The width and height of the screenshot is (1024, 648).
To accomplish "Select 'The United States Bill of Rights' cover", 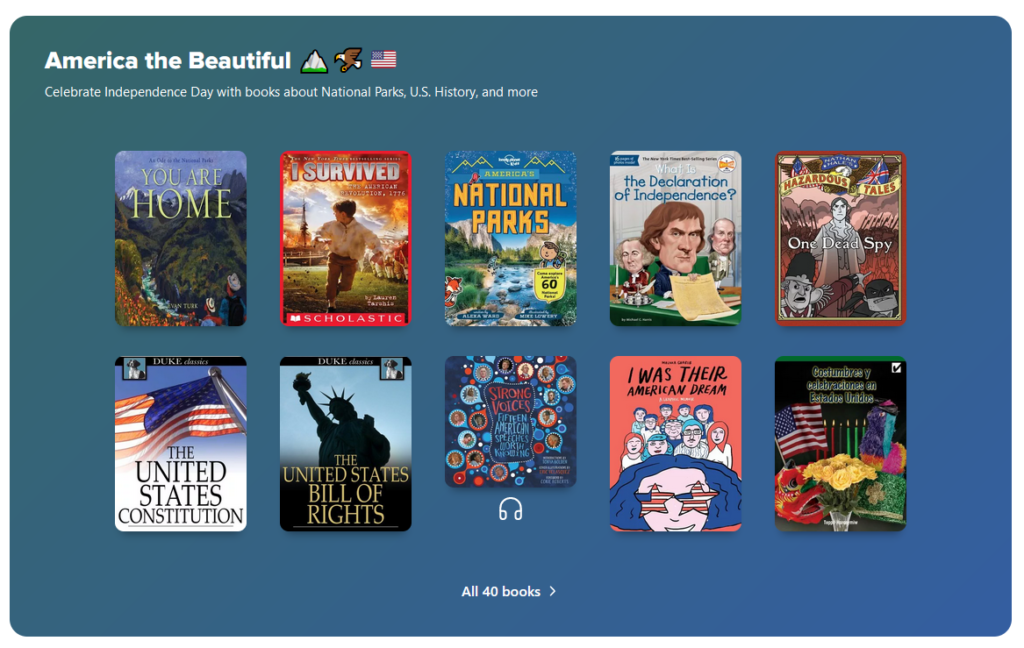I will (345, 444).
